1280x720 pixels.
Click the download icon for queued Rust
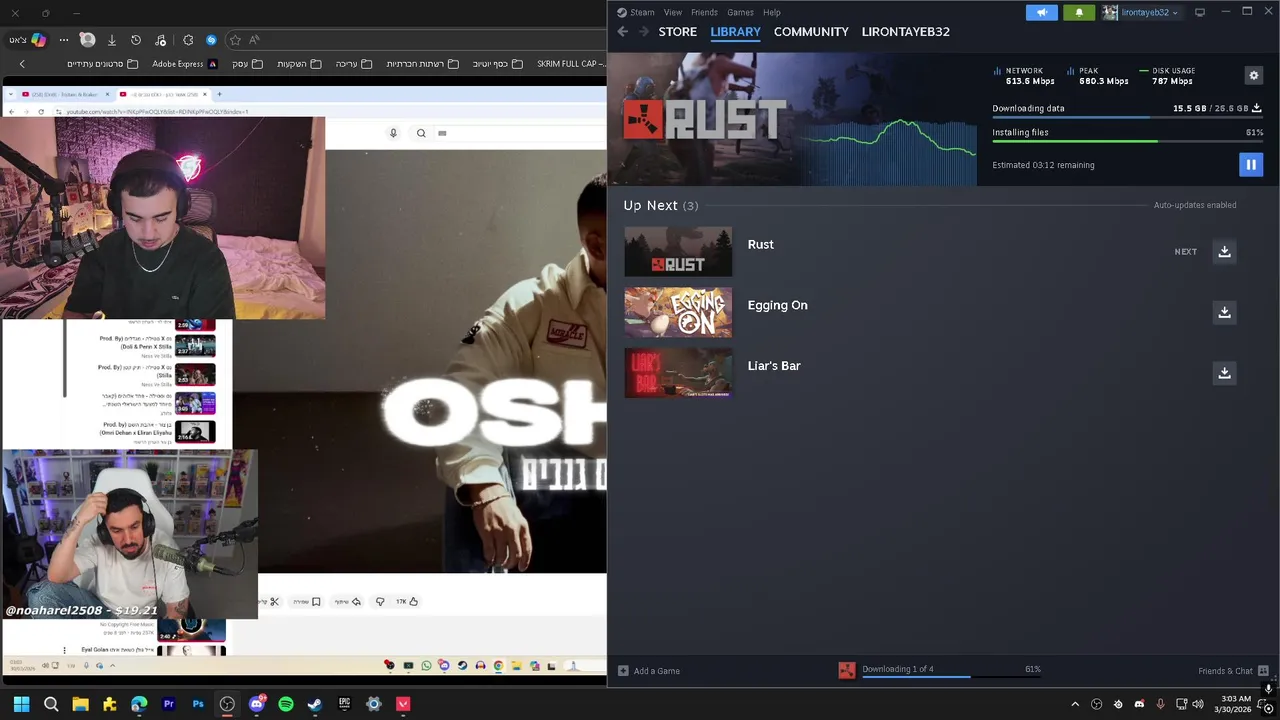pyautogui.click(x=1224, y=251)
